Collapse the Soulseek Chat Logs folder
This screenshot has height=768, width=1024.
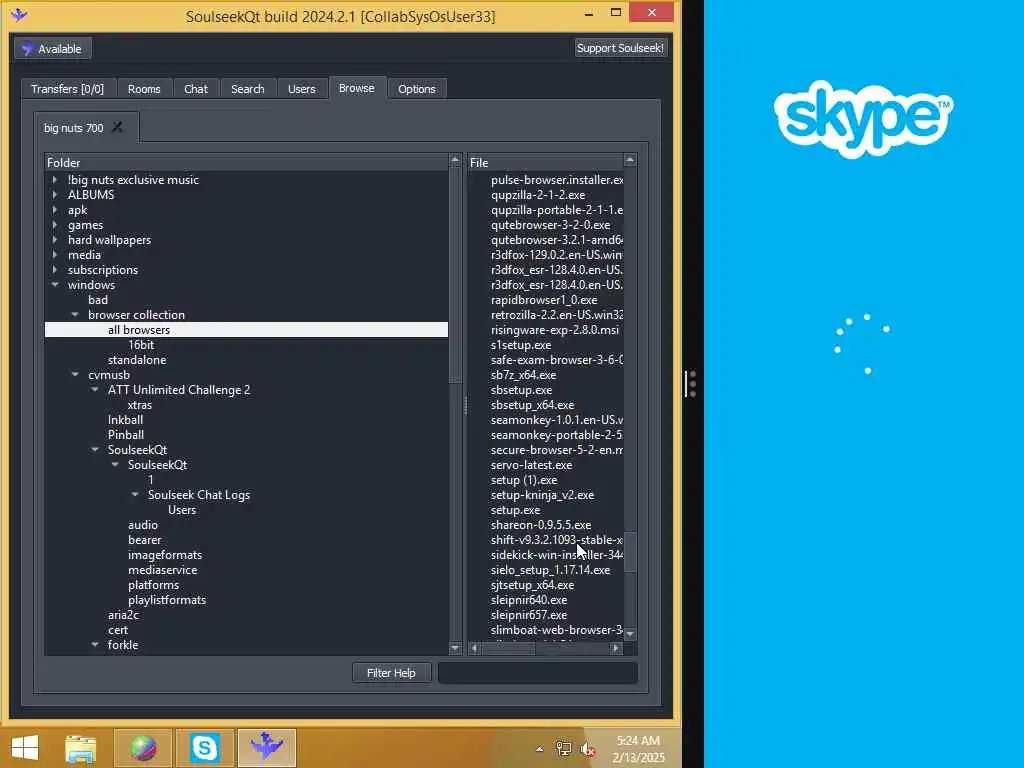(x=135, y=495)
